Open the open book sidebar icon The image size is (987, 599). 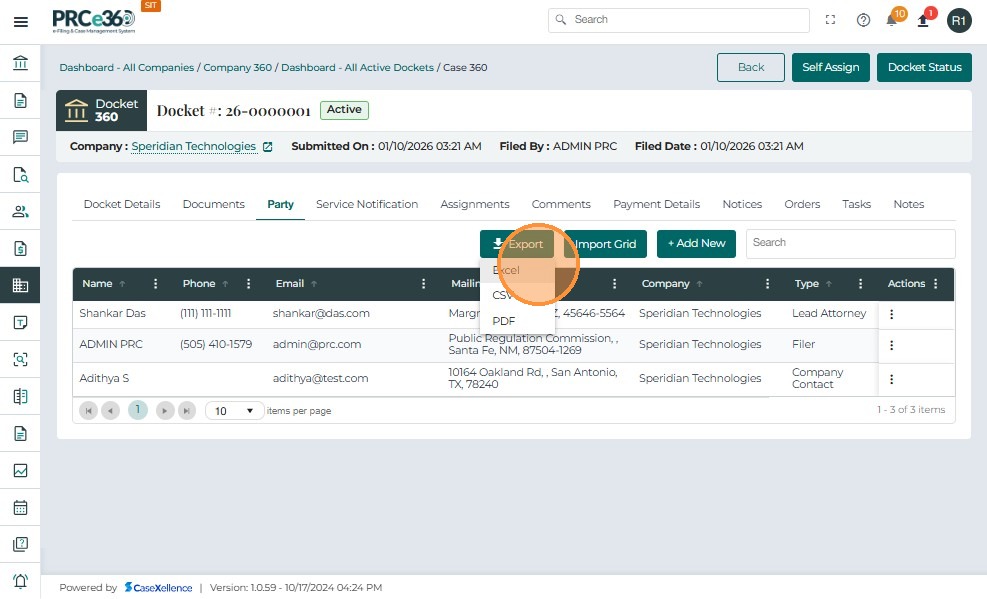20,396
